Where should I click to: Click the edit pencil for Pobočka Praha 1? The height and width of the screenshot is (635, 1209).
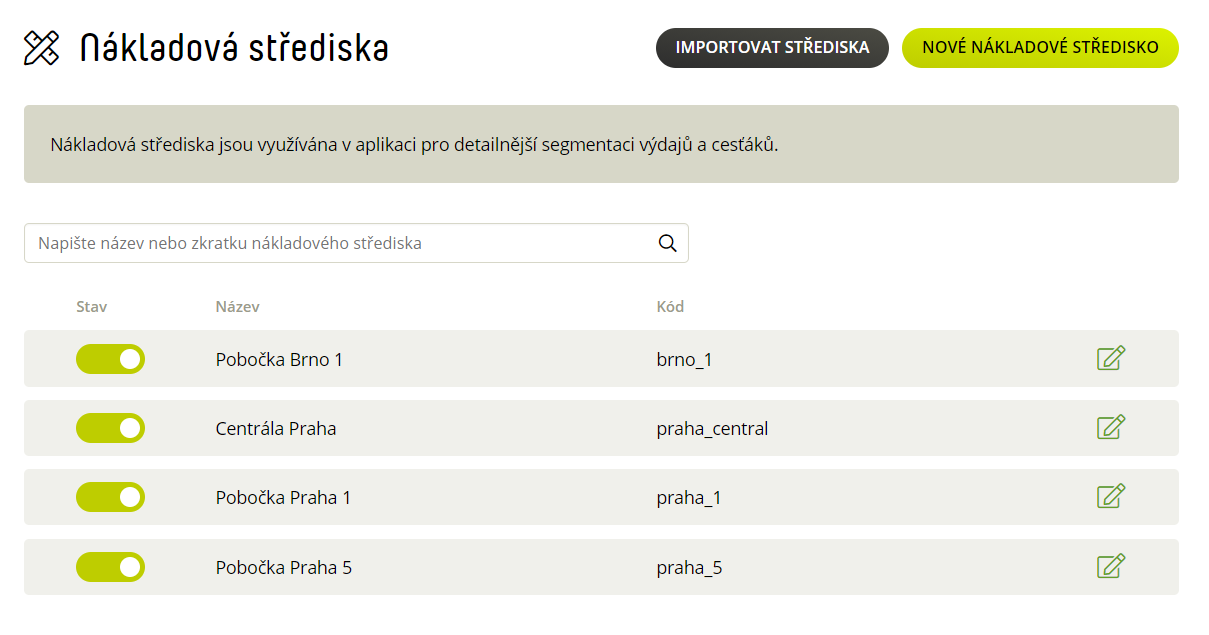pyautogui.click(x=1111, y=496)
